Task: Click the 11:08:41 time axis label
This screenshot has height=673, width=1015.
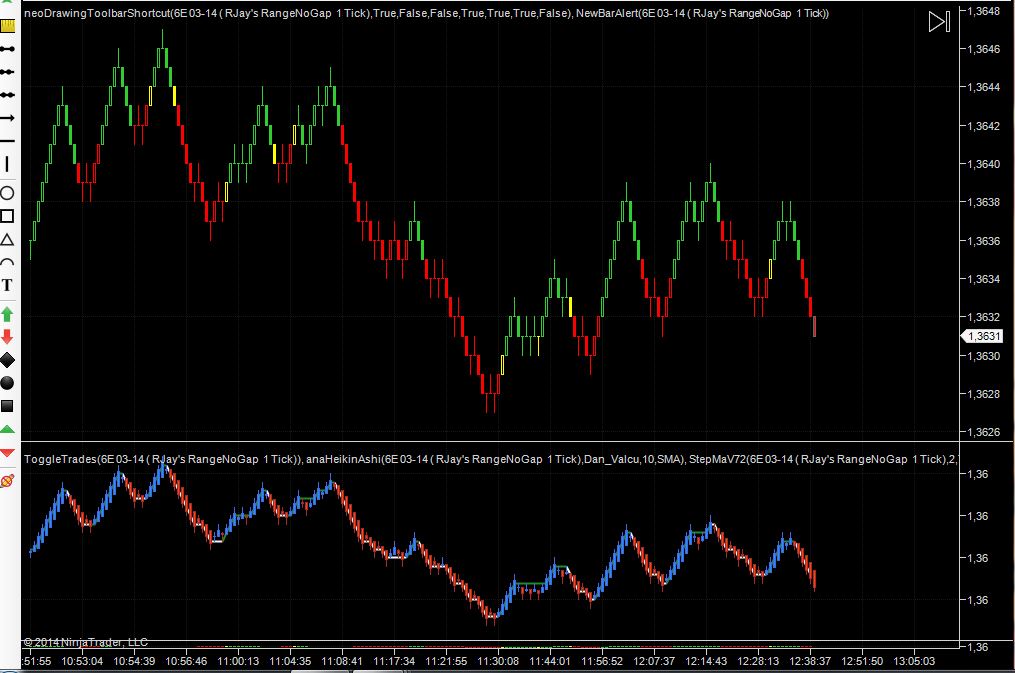Action: pos(342,661)
